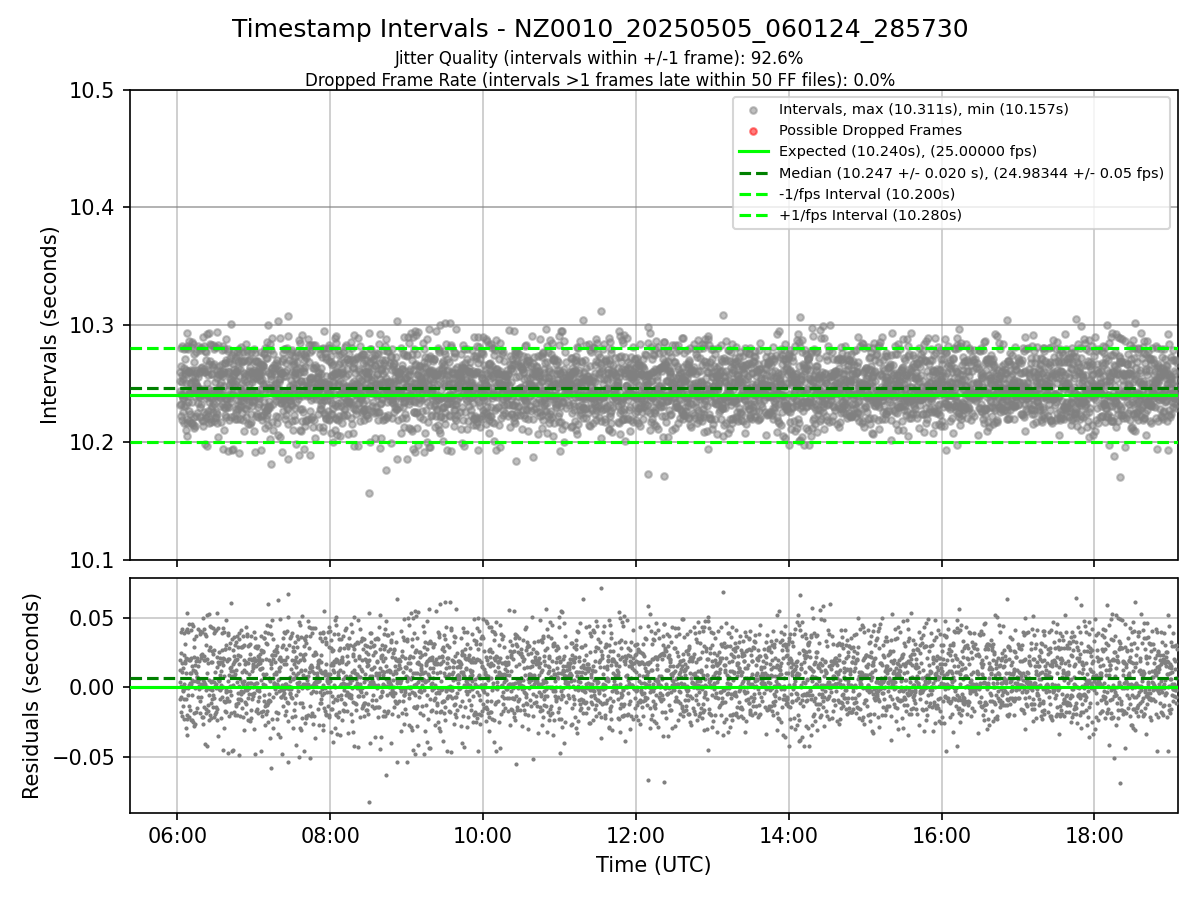Click the 'Time (UTC)' x-axis label
This screenshot has width=1200, height=900.
(653, 865)
